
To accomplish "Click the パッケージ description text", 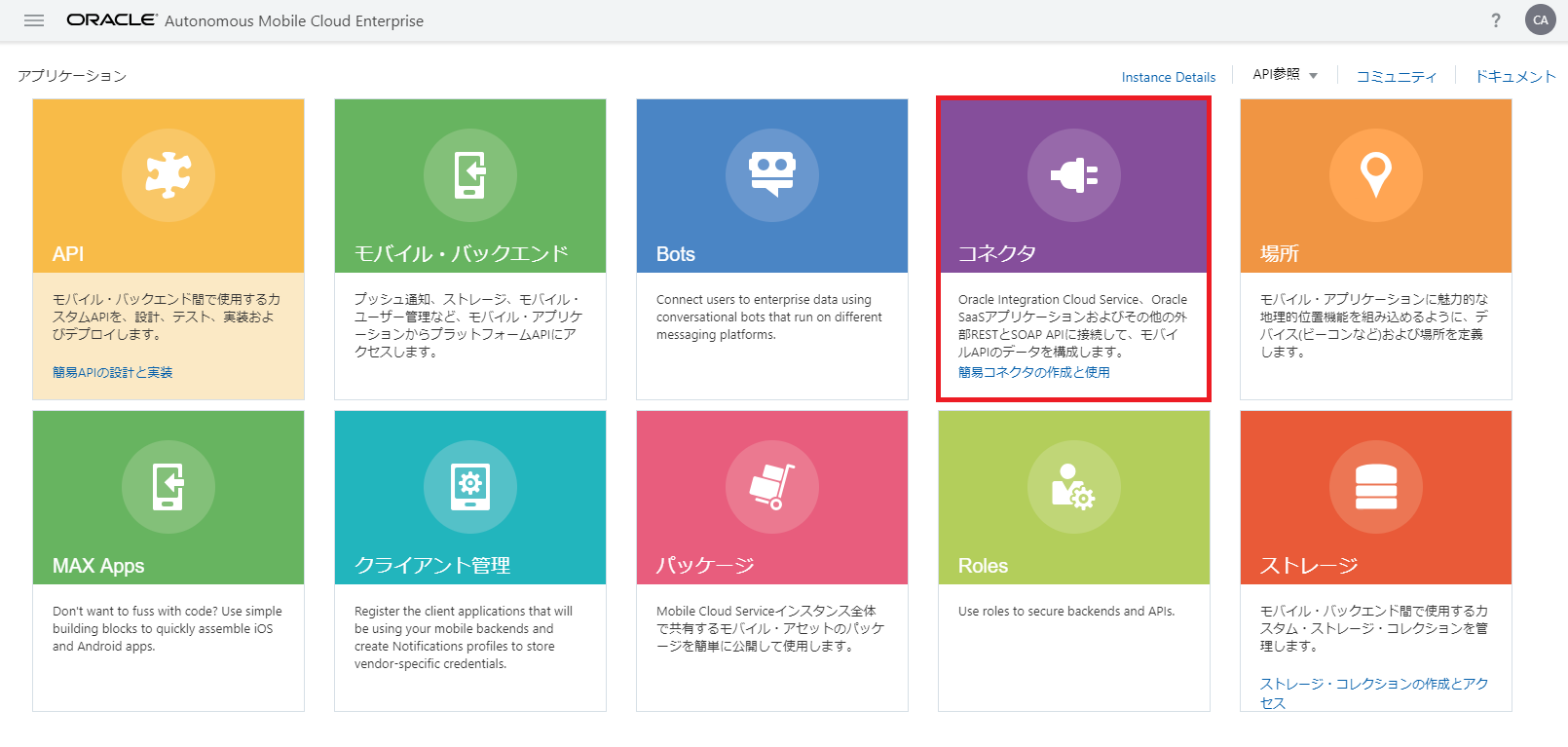I will [x=770, y=629].
